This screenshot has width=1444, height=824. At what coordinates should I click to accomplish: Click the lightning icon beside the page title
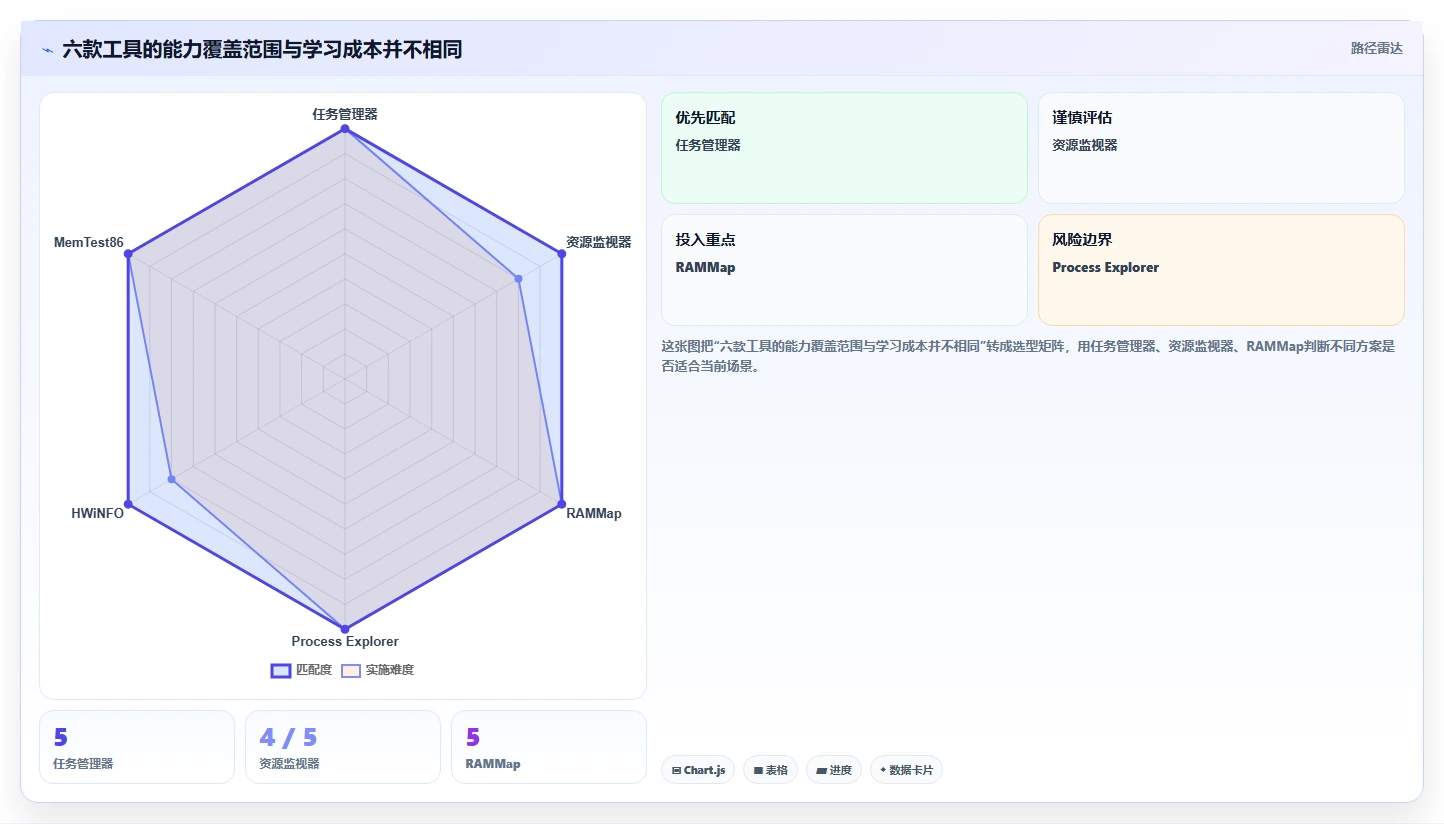coord(47,50)
